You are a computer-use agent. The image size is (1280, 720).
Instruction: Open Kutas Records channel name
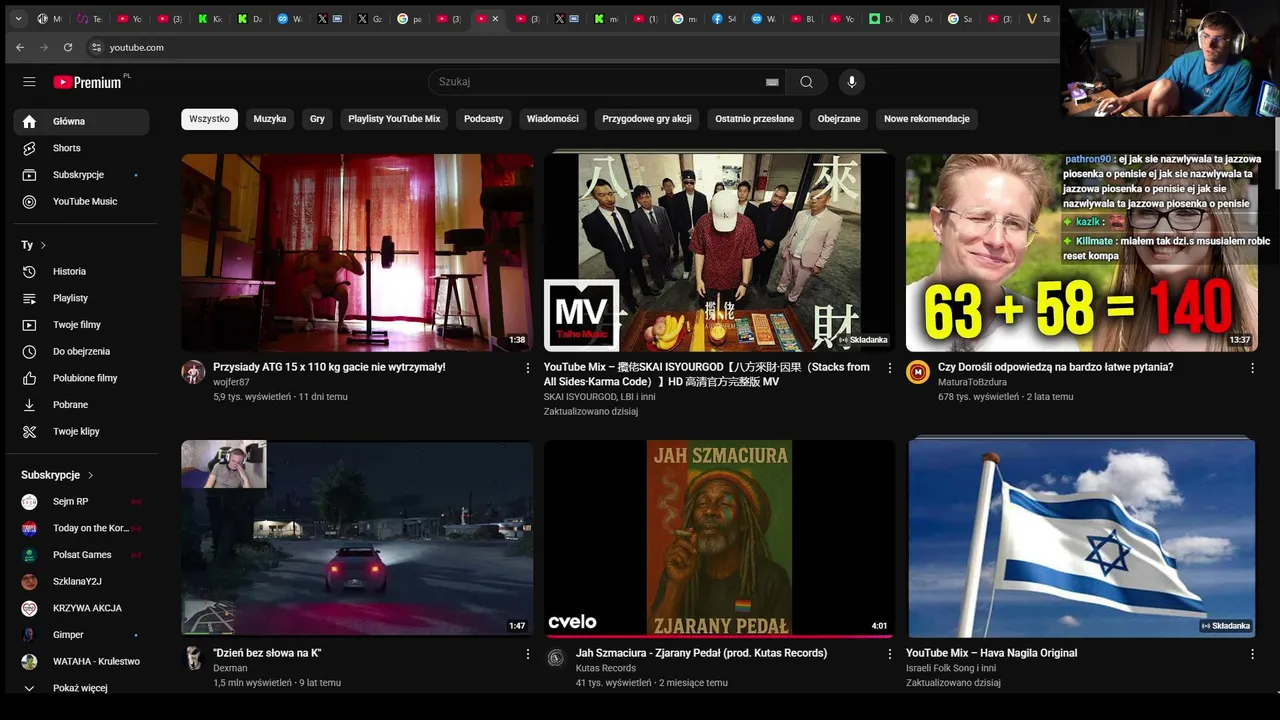(605, 668)
